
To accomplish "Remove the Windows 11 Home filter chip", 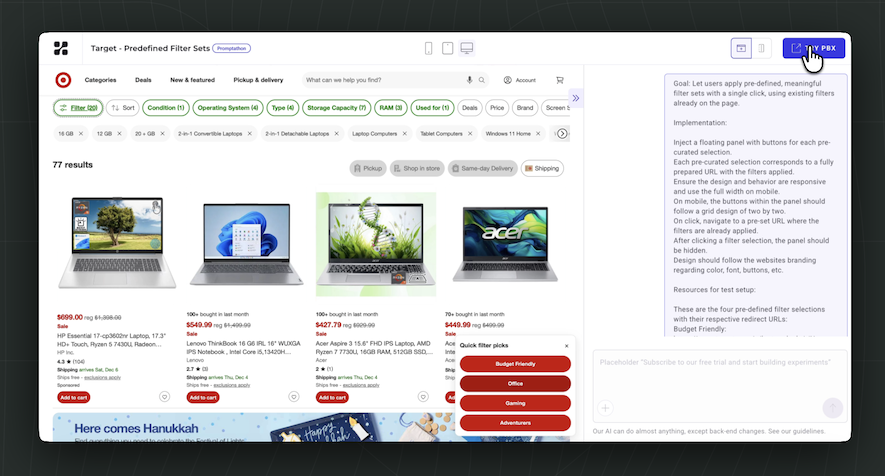I will pos(538,134).
